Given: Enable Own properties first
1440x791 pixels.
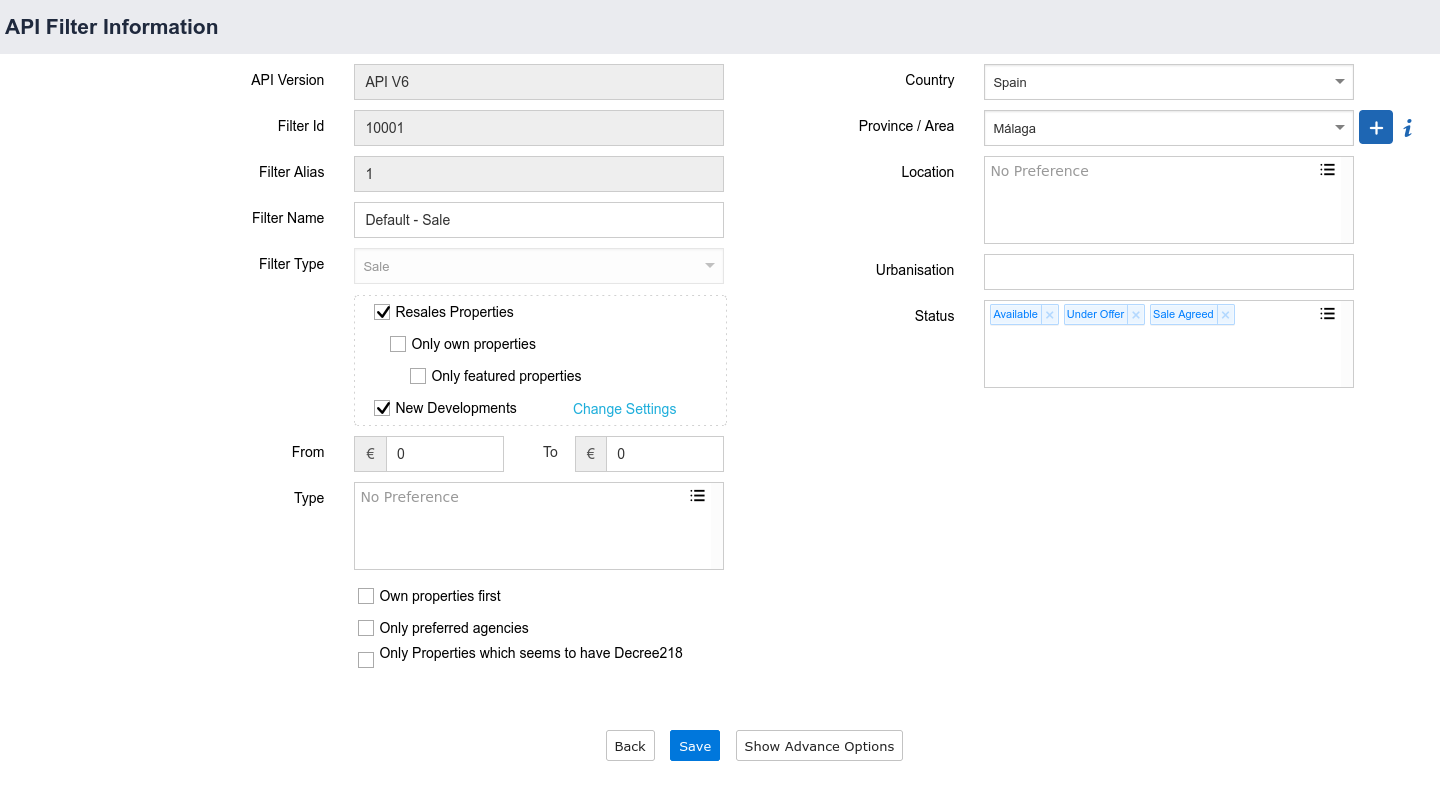Looking at the screenshot, I should point(366,595).
